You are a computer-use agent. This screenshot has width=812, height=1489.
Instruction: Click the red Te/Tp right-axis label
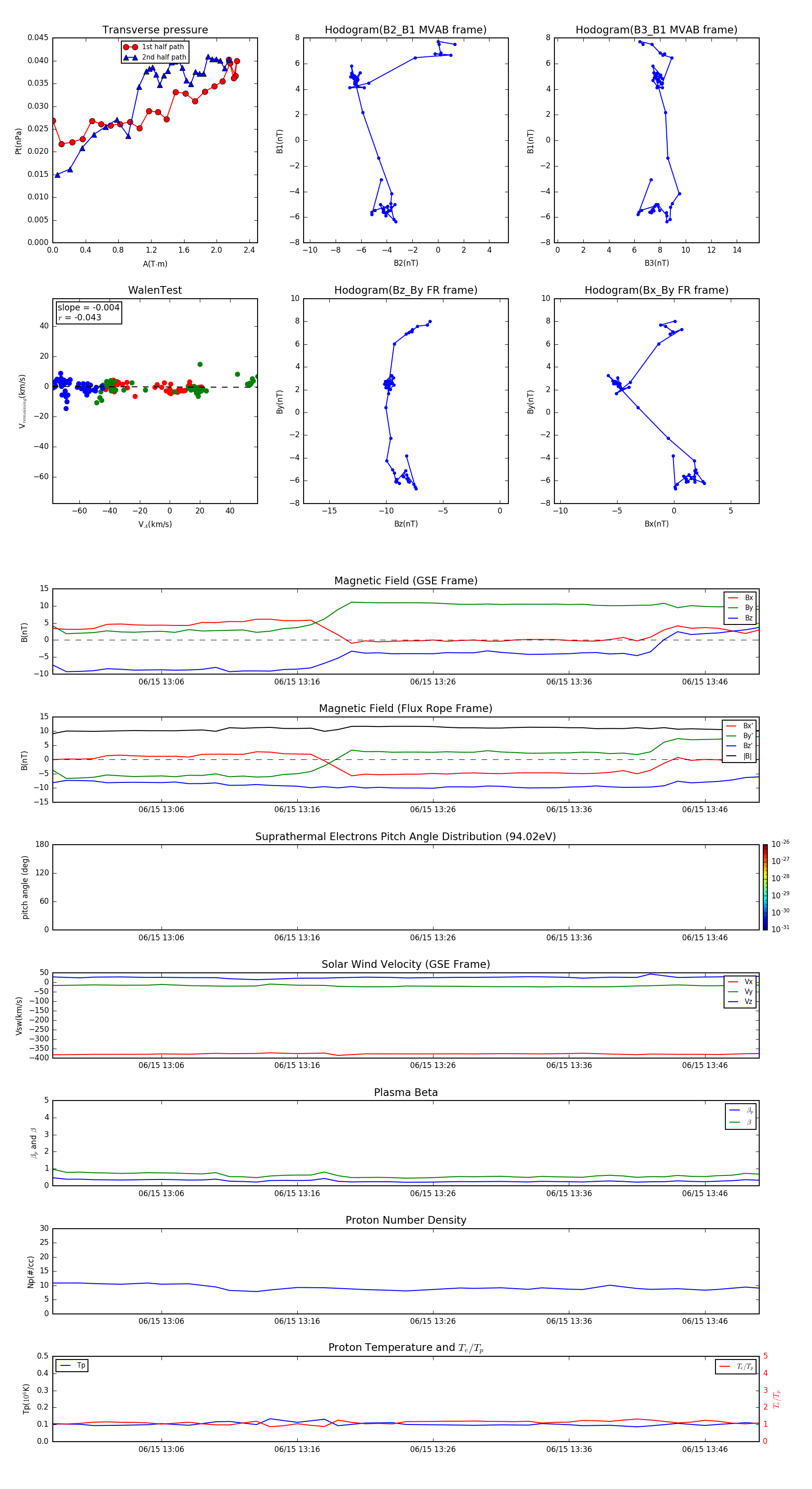[x=776, y=1399]
